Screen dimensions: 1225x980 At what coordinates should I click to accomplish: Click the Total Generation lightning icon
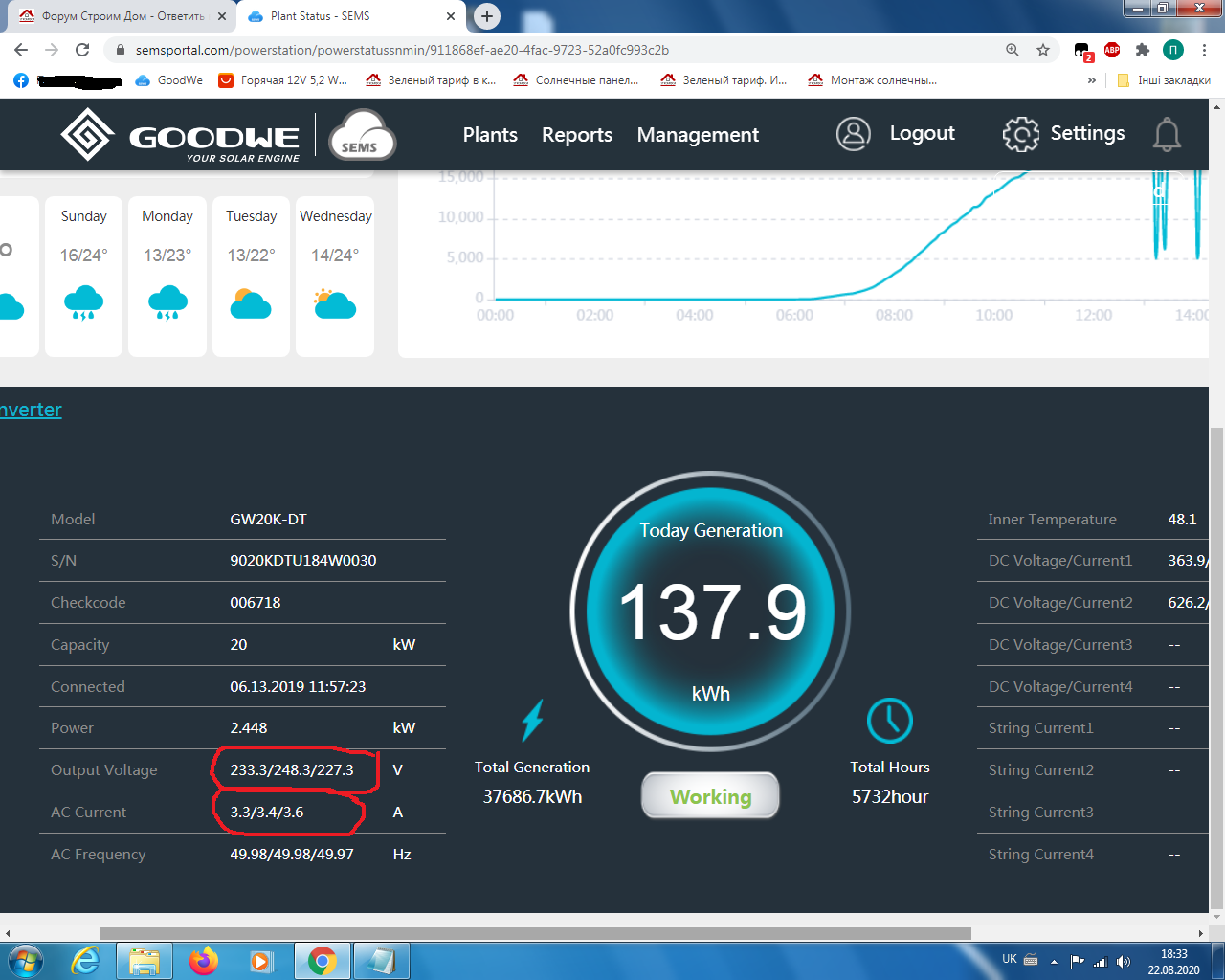coord(532,721)
